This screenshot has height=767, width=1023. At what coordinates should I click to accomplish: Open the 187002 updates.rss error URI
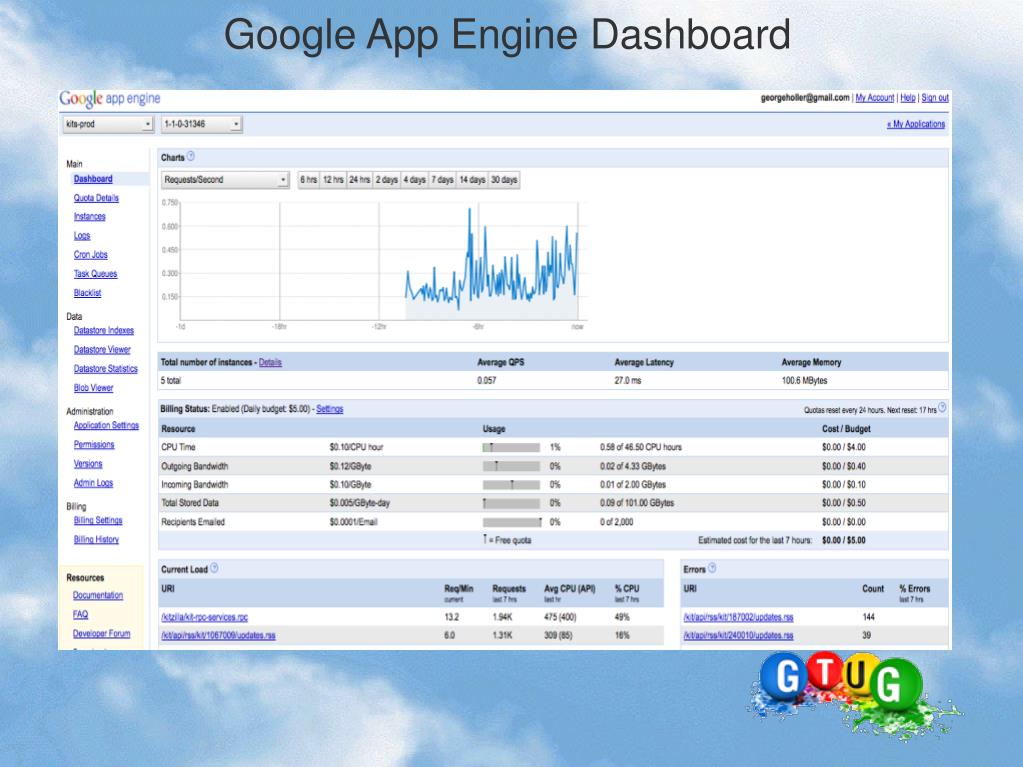coord(738,617)
